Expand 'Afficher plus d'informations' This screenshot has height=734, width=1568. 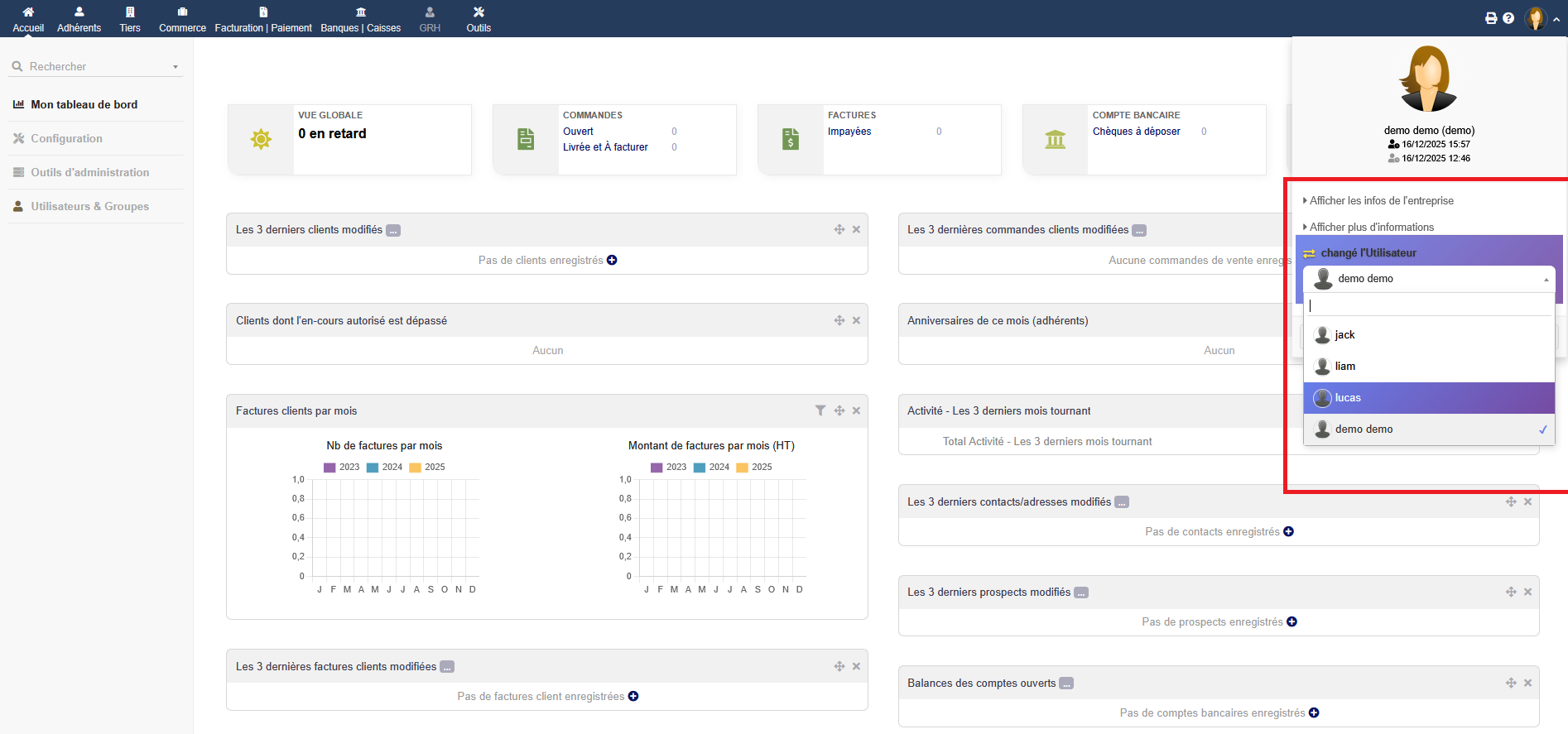coord(1368,227)
